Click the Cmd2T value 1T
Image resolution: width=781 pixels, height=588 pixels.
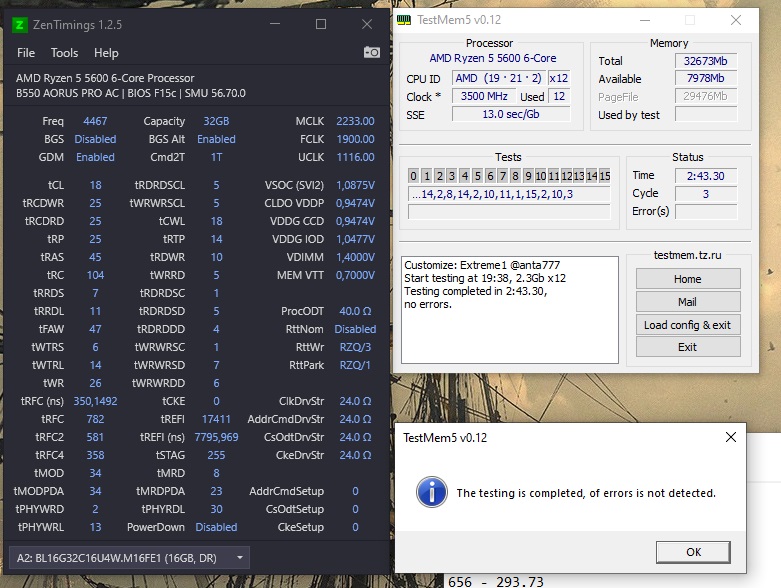(x=216, y=157)
